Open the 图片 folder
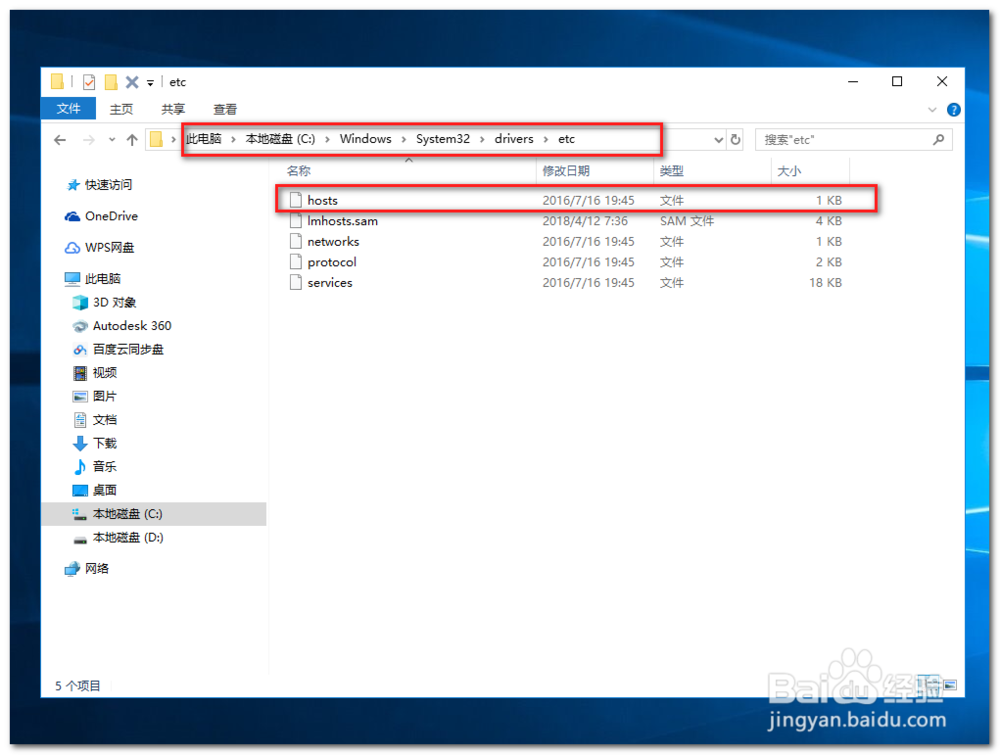The height and width of the screenshot is (755, 1000). pos(105,397)
